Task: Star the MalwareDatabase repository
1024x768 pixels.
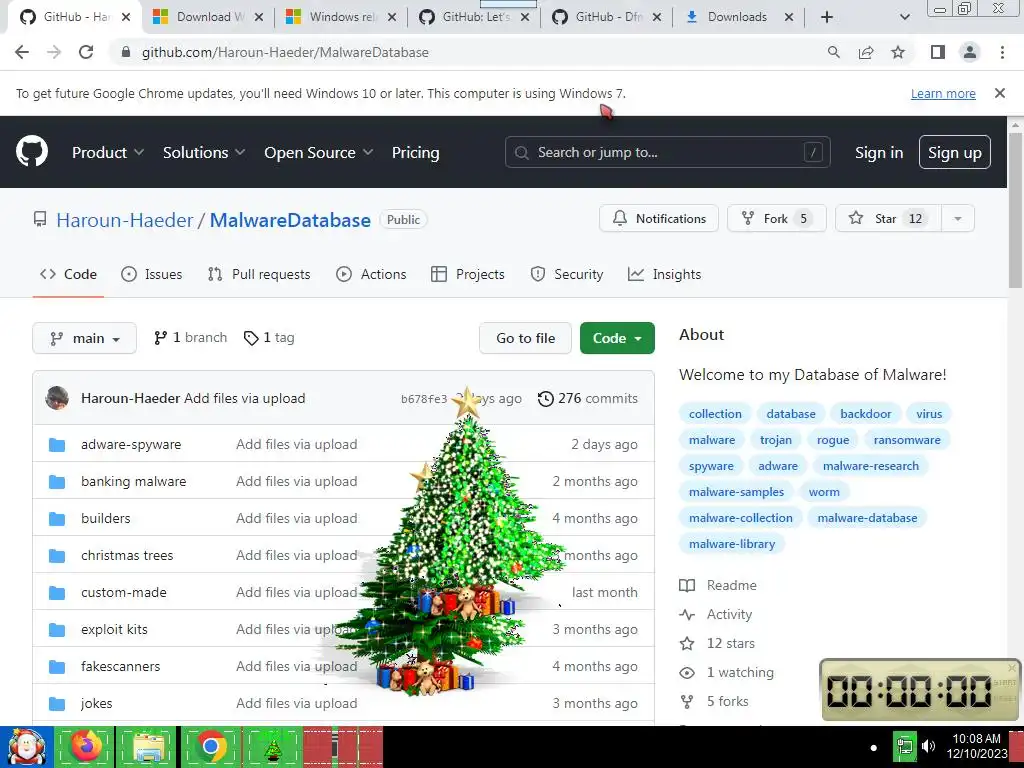Action: click(x=888, y=219)
